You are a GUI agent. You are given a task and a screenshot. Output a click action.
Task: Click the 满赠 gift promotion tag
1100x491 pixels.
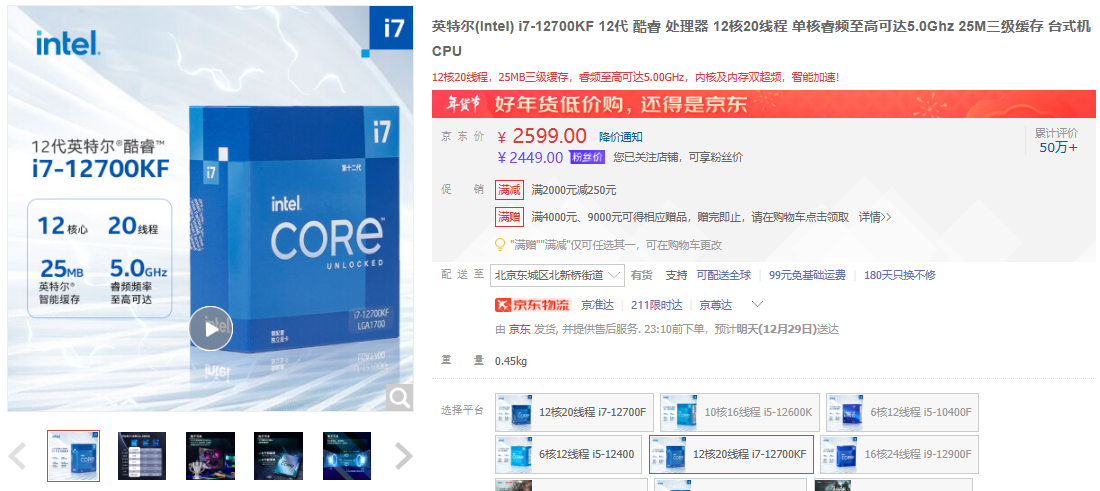509,217
